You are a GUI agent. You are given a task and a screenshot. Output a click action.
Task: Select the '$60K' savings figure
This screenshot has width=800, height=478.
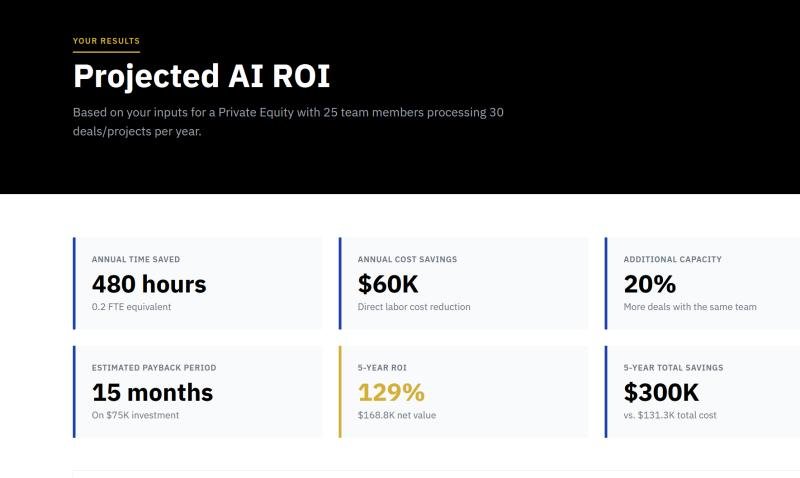(388, 284)
